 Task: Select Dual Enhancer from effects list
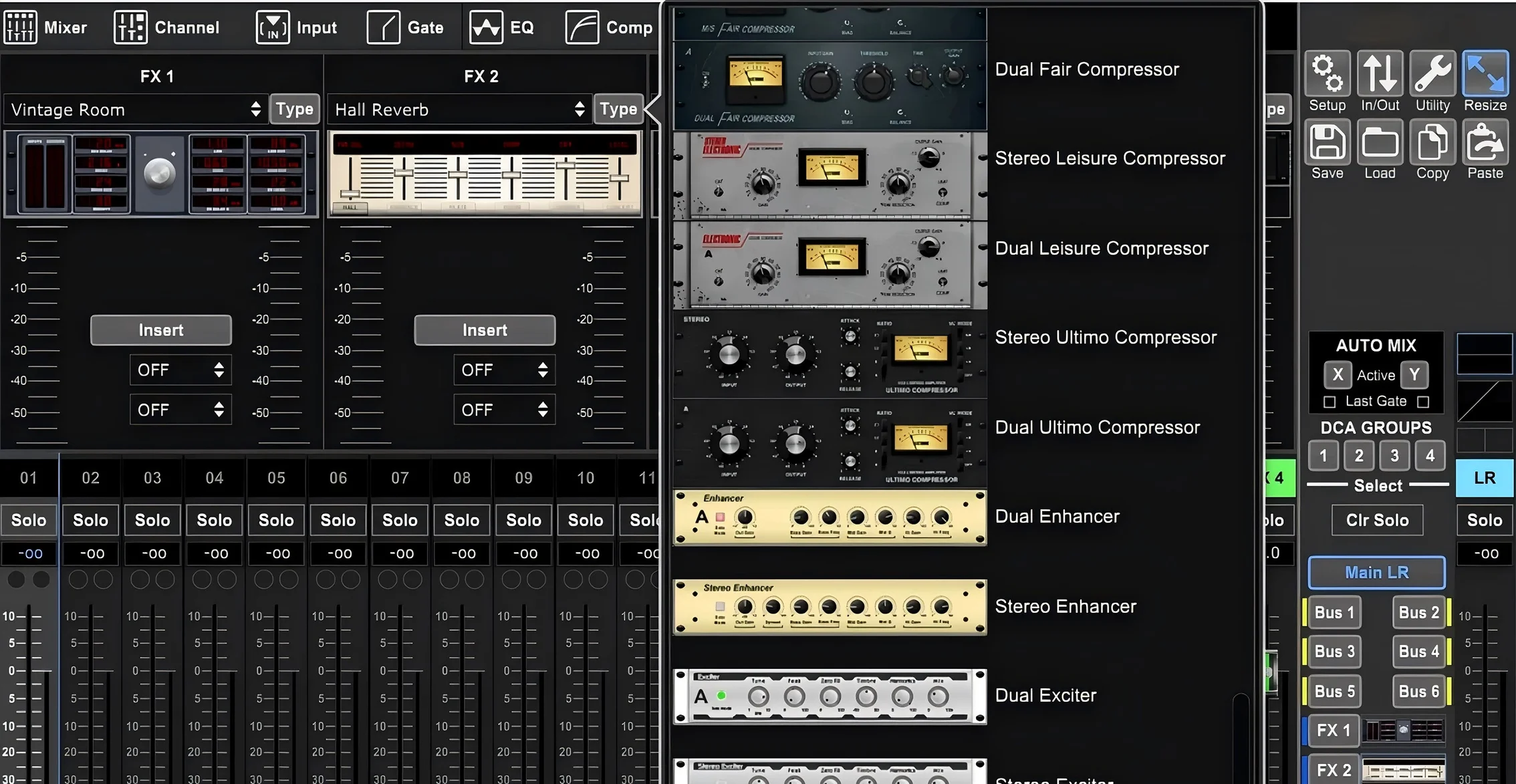click(1056, 517)
